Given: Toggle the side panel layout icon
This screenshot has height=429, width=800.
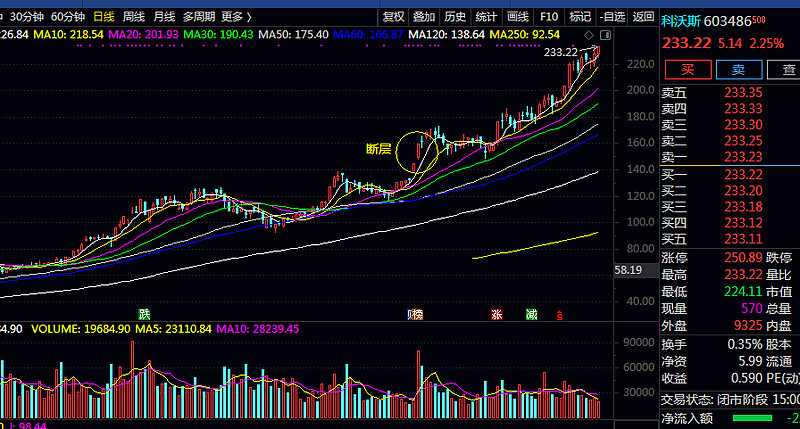Looking at the screenshot, I should click(606, 35).
